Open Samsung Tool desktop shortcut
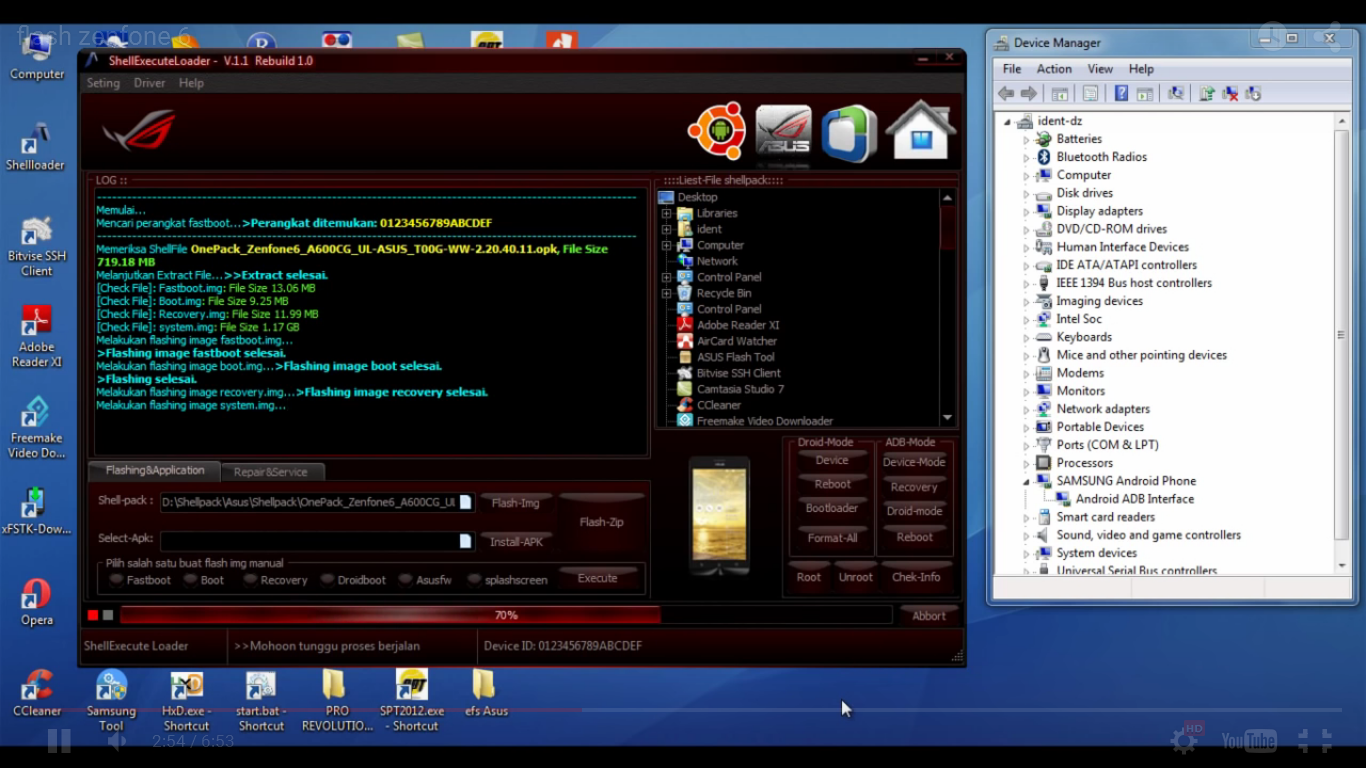Screen dimensions: 1366x768 (x=111, y=700)
